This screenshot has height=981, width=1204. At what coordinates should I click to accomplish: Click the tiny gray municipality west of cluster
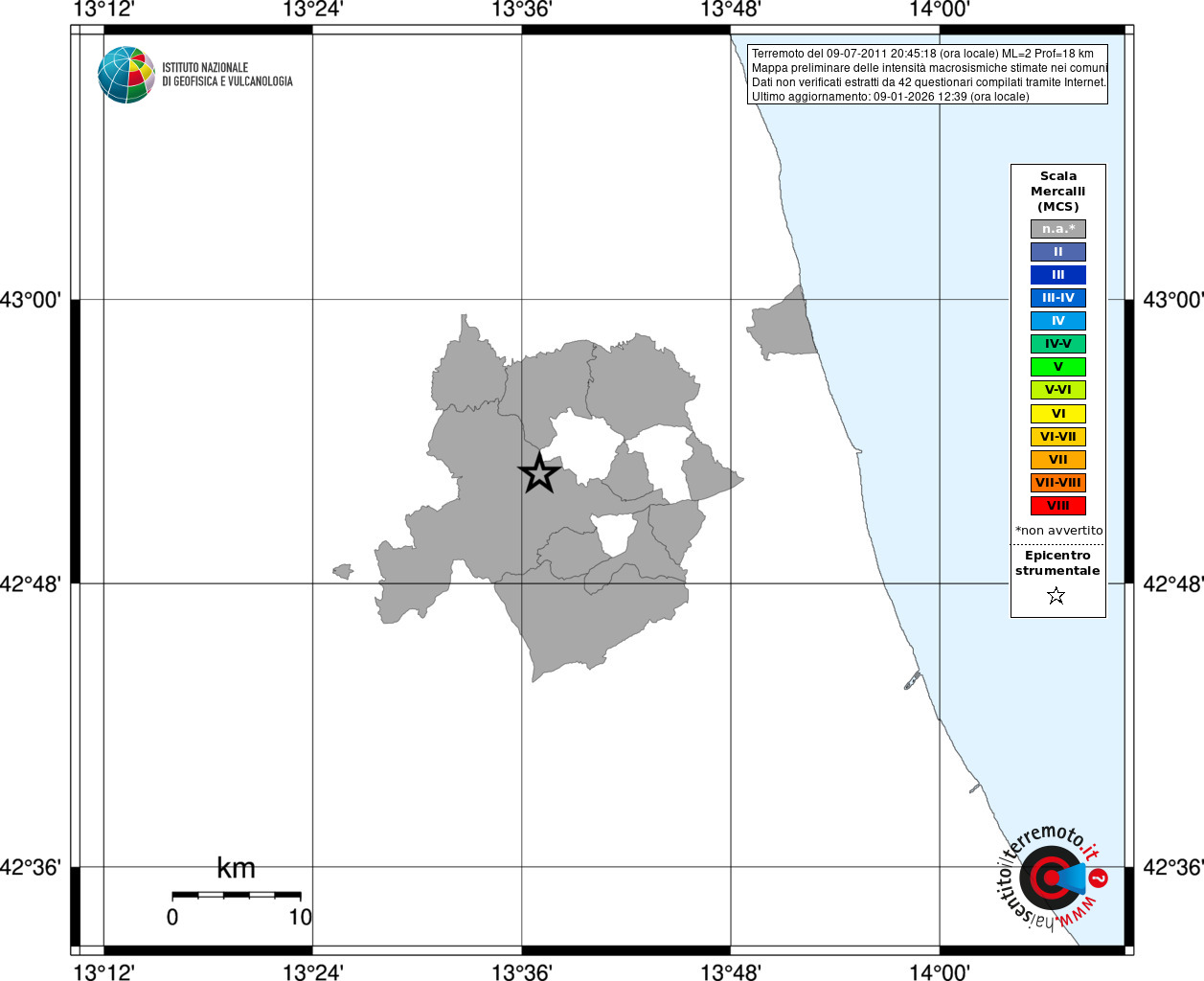(343, 572)
